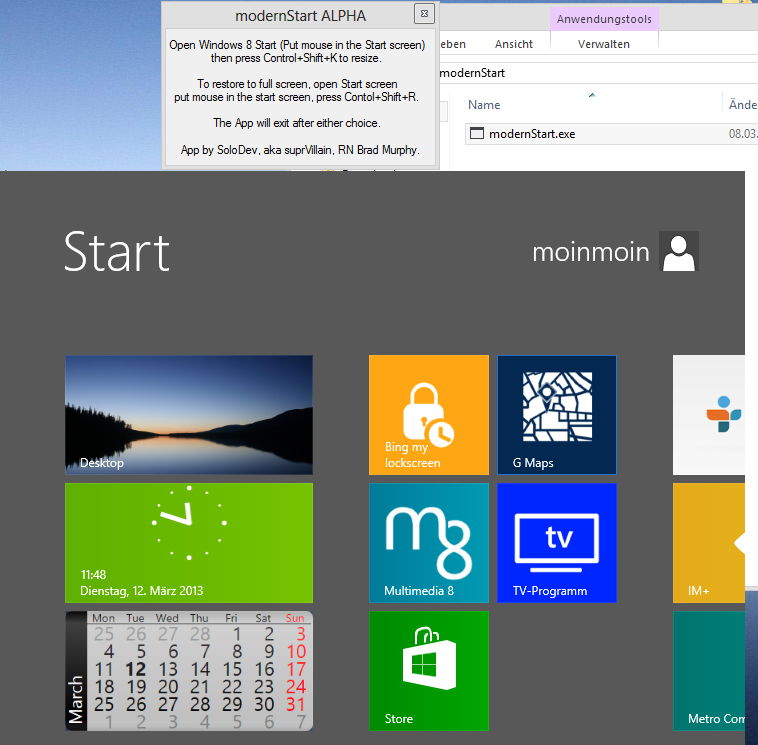Viewport: 758px width, 745px height.
Task: Open the Desktop tile
Action: pyautogui.click(x=189, y=415)
